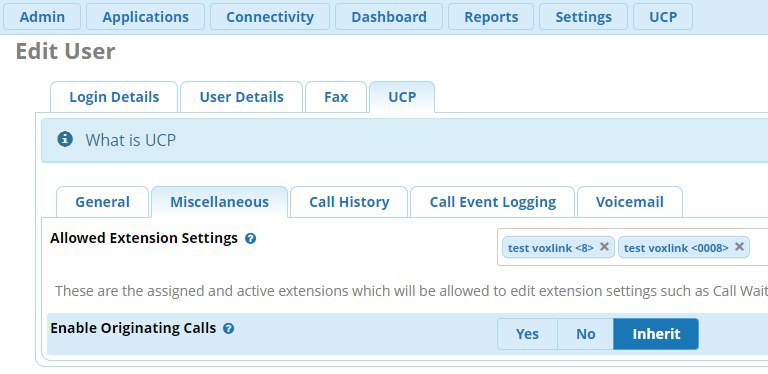This screenshot has width=768, height=374.
Task: Go to the General sub-tab
Action: coord(102,202)
